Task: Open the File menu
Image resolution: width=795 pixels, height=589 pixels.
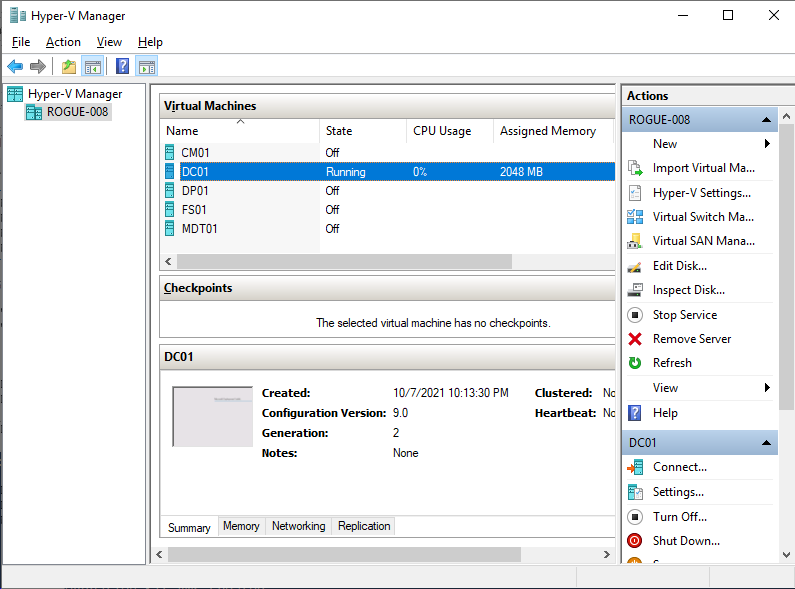Action: pyautogui.click(x=21, y=42)
